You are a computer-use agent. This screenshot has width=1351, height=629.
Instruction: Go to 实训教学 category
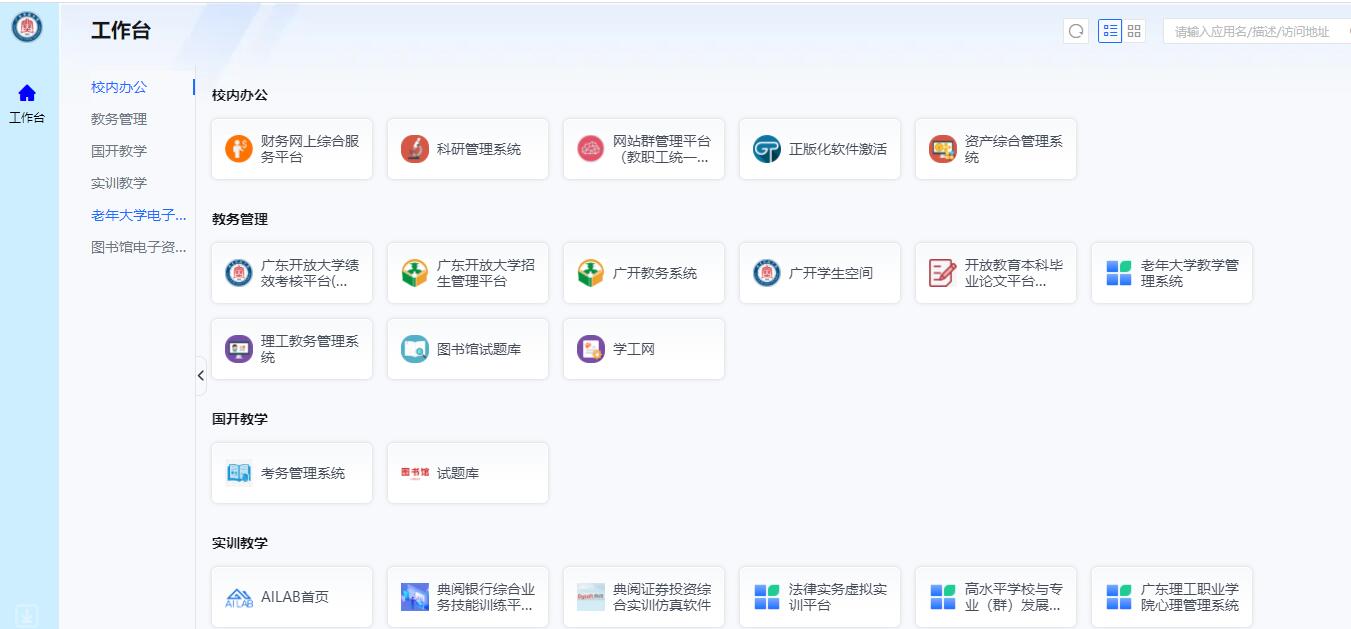tap(119, 183)
